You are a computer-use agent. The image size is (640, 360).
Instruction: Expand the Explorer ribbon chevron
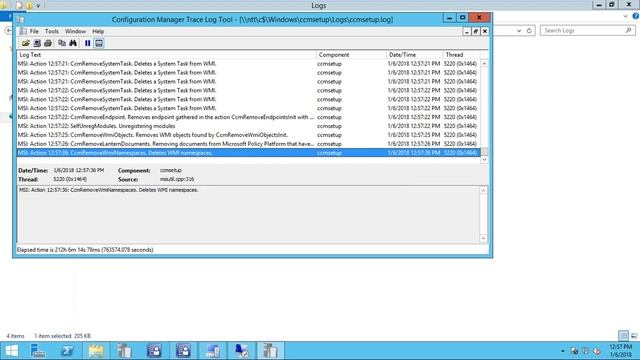[625, 16]
